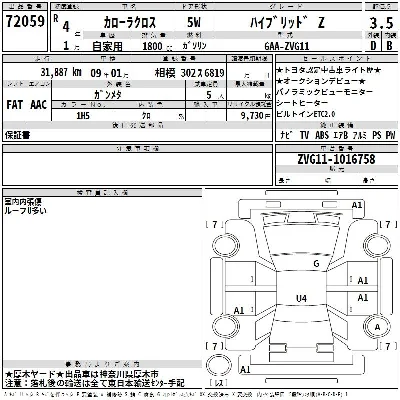
Task: Select the mileage 31,887 km
Action: pyautogui.click(x=61, y=72)
